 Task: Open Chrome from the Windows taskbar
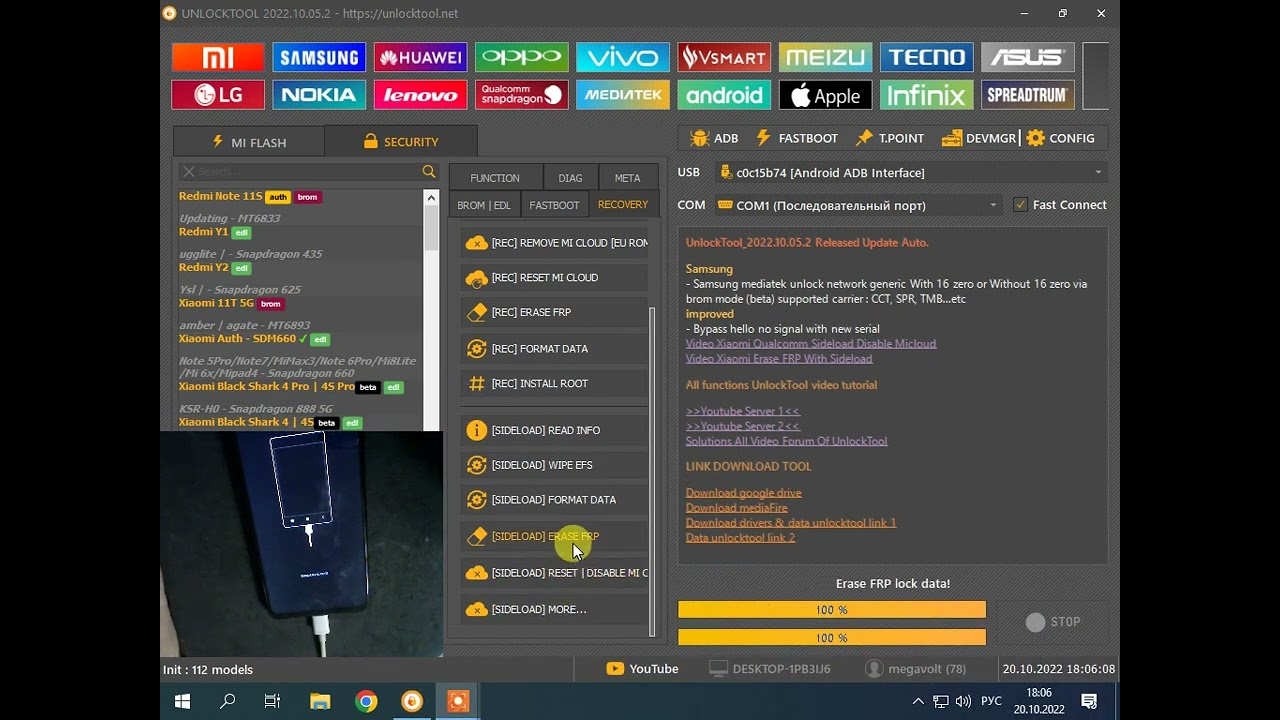click(366, 701)
